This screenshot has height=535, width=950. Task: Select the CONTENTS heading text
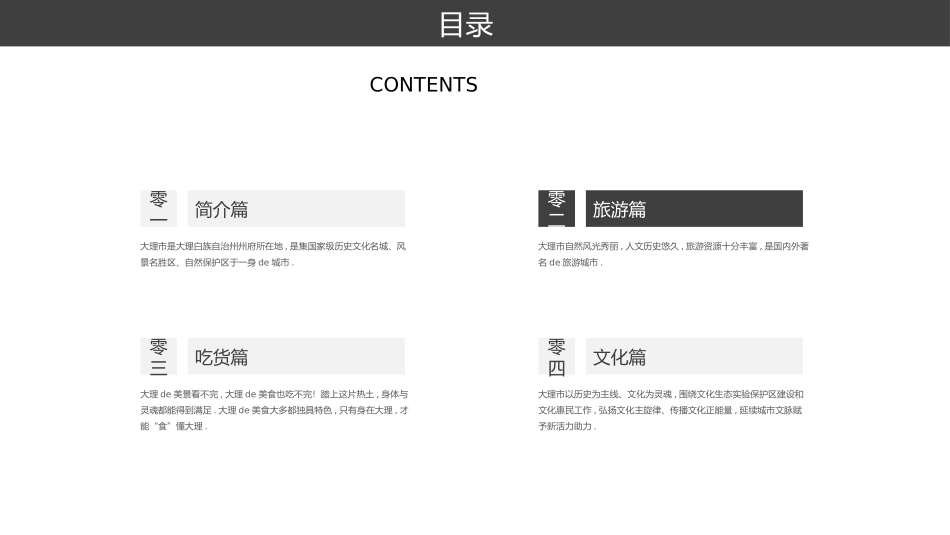[x=424, y=85]
